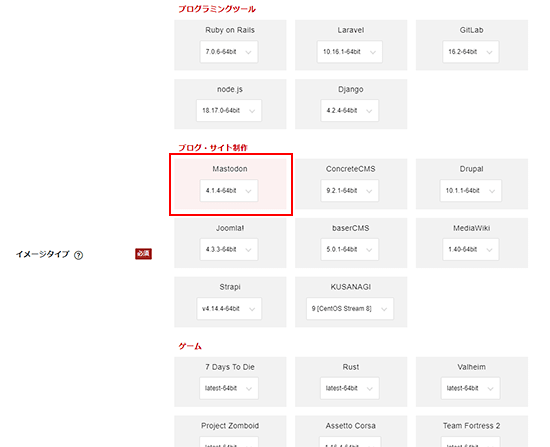Expand the Valheim version dropdown
This screenshot has width=550, height=447.
pos(470,388)
